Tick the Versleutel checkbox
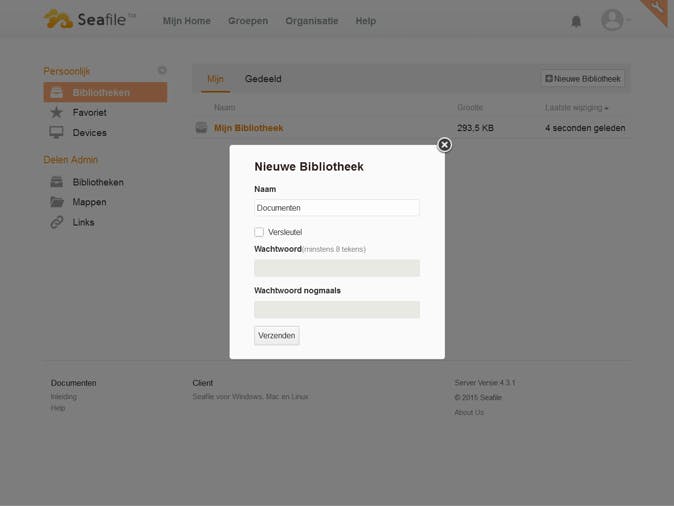This screenshot has width=674, height=506. click(259, 232)
